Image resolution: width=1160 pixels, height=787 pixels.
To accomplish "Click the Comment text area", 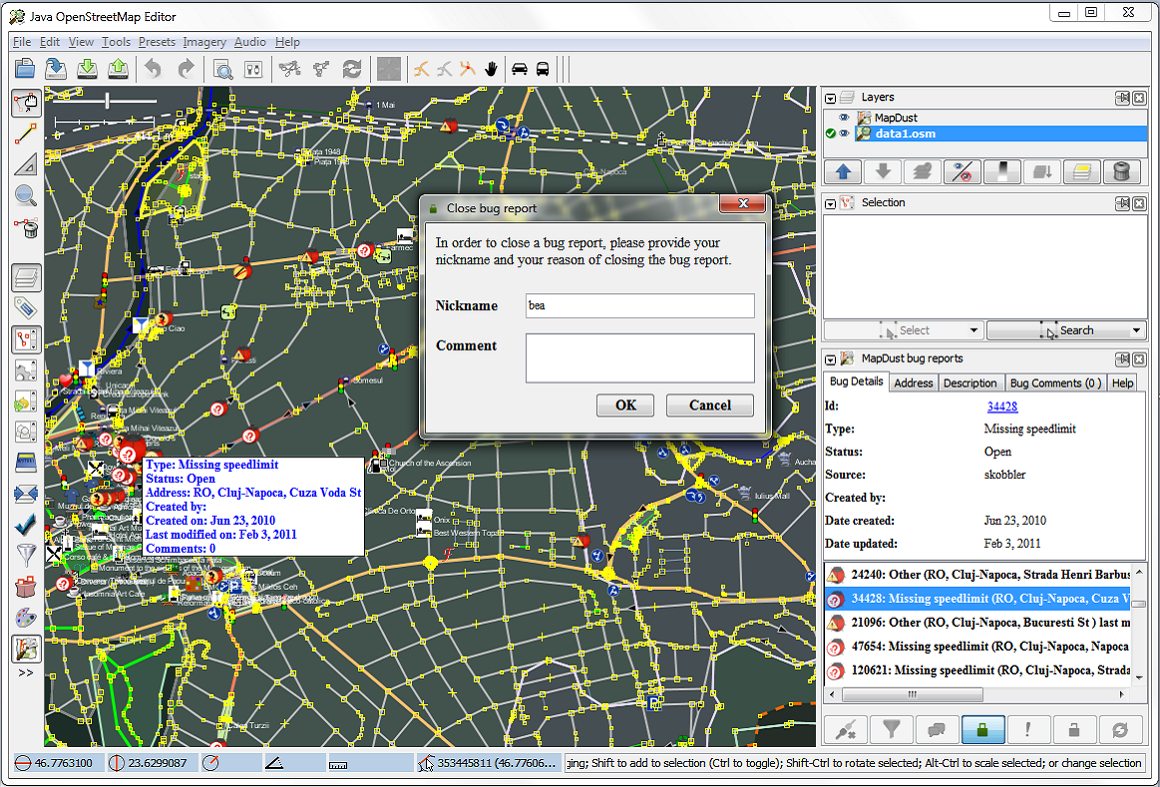I will point(640,358).
